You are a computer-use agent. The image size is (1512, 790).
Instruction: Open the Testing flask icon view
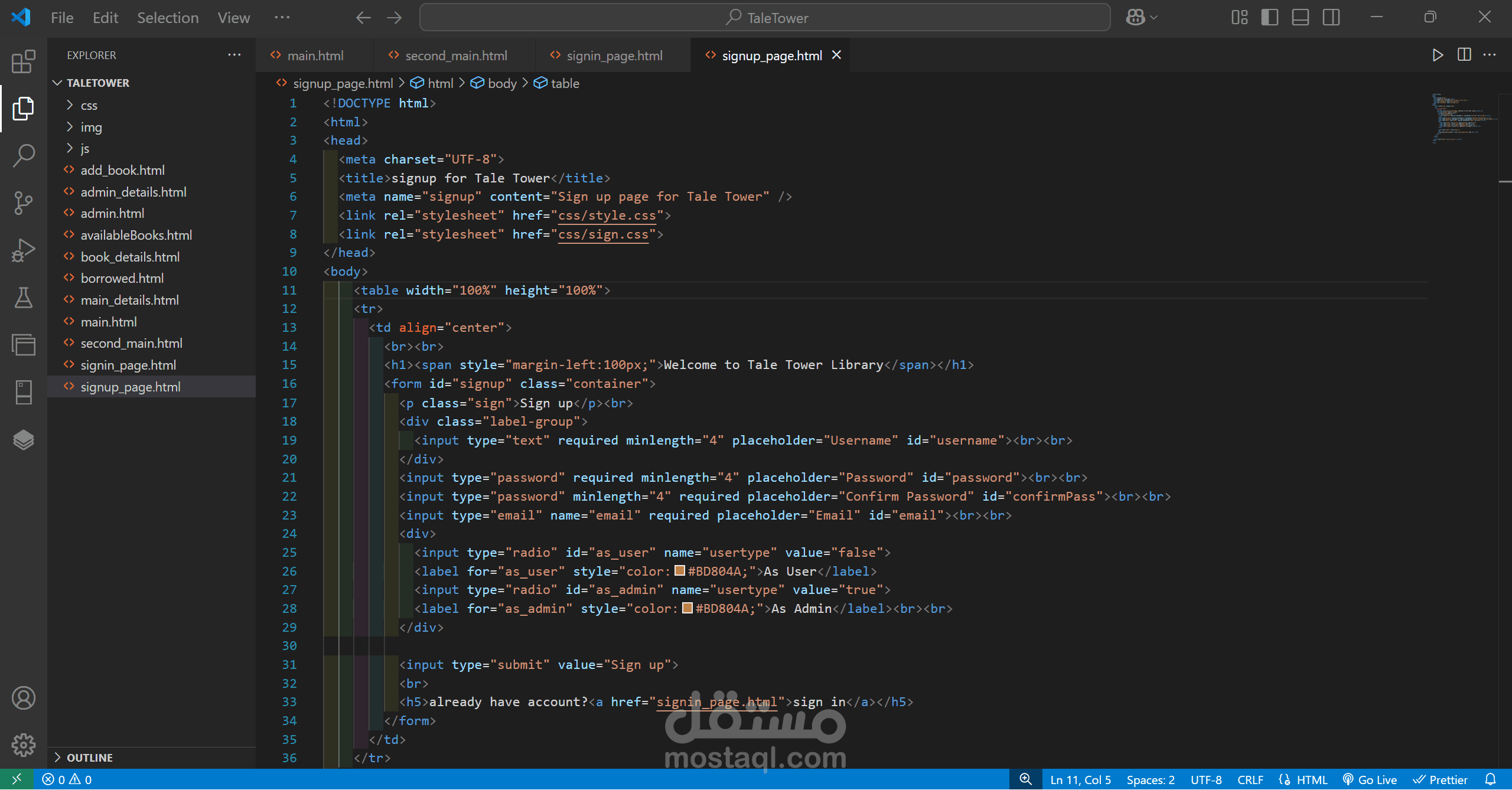click(24, 298)
